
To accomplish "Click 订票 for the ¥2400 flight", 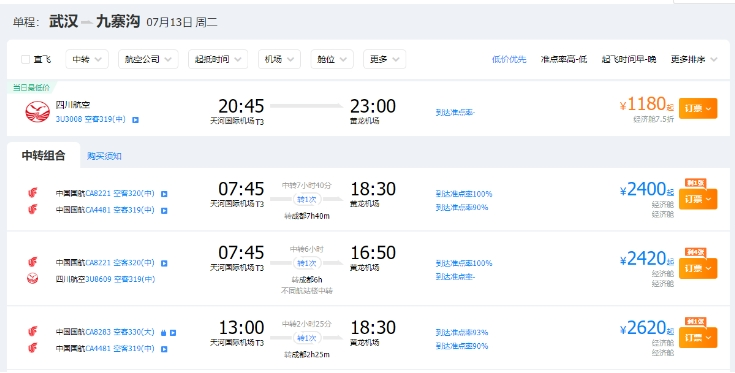I will pos(698,199).
